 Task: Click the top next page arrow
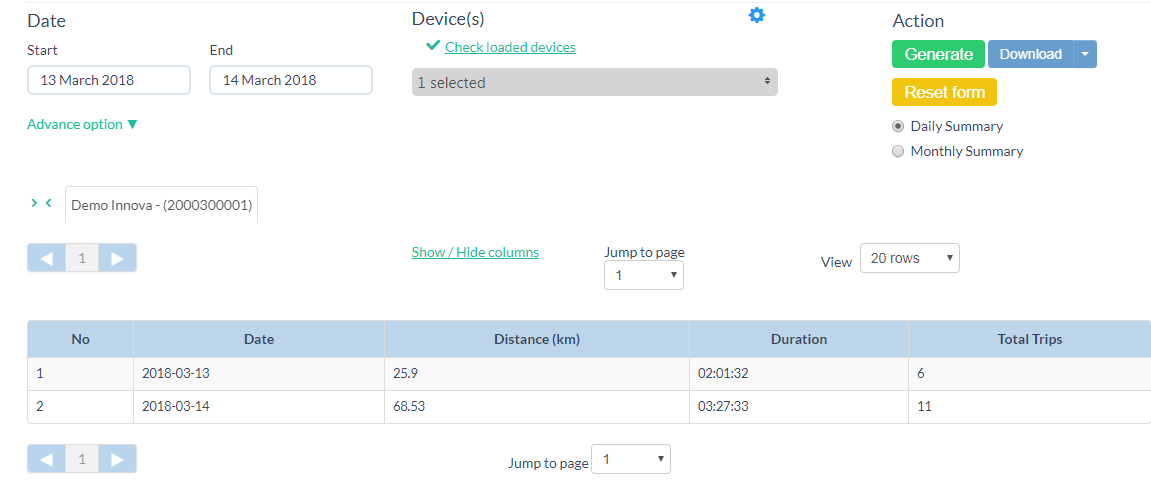(118, 258)
